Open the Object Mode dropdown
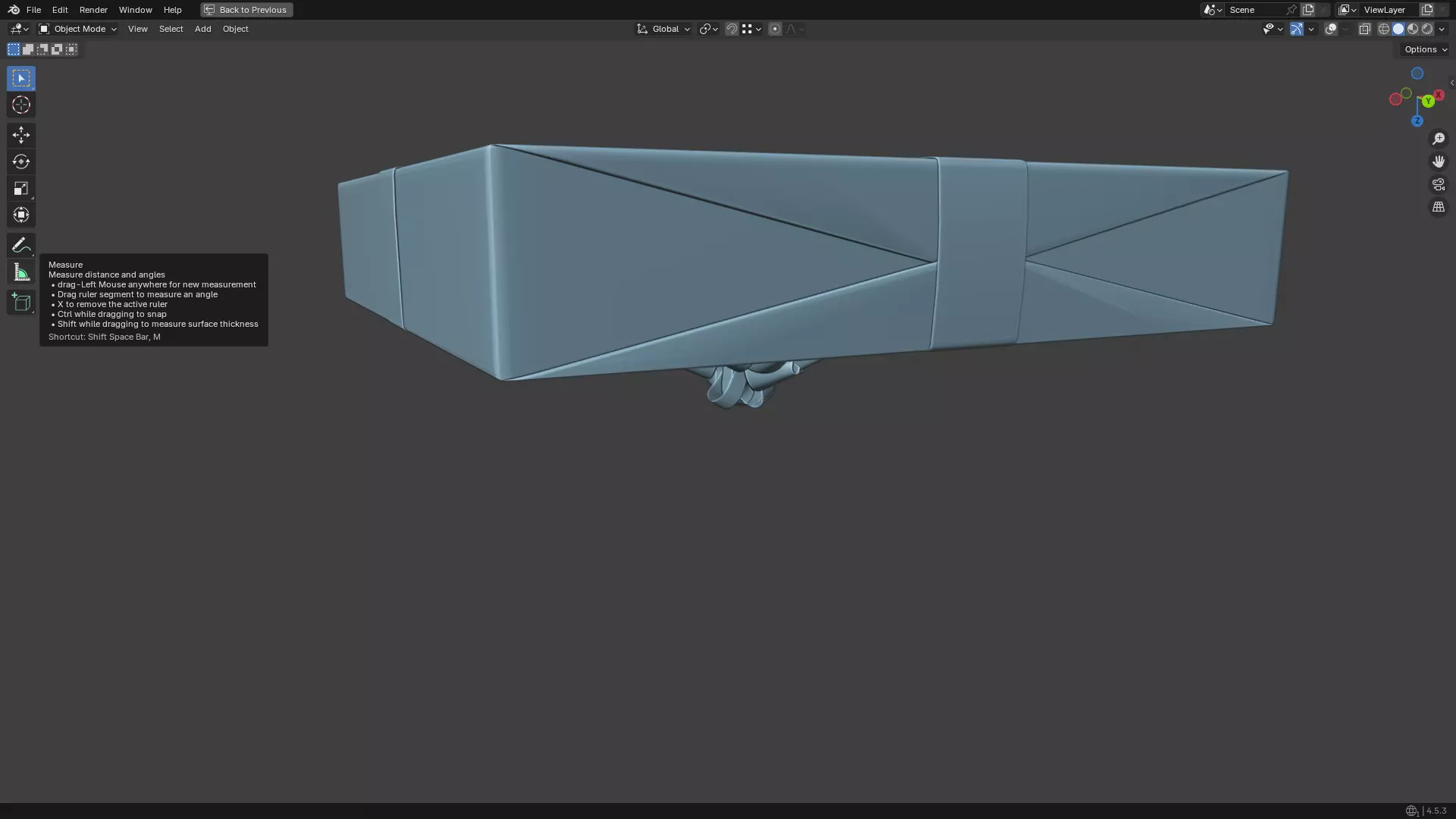Screen dimensions: 1456x819 coord(78,29)
